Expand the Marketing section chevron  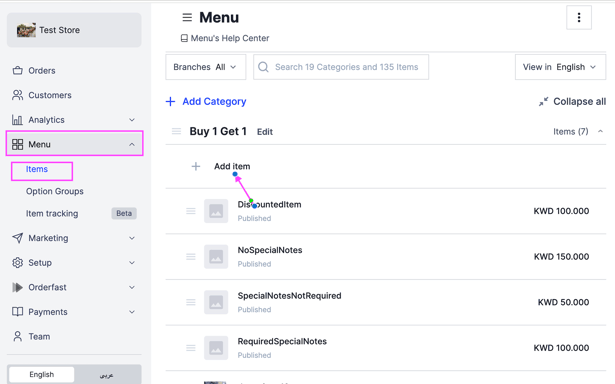[x=132, y=238]
